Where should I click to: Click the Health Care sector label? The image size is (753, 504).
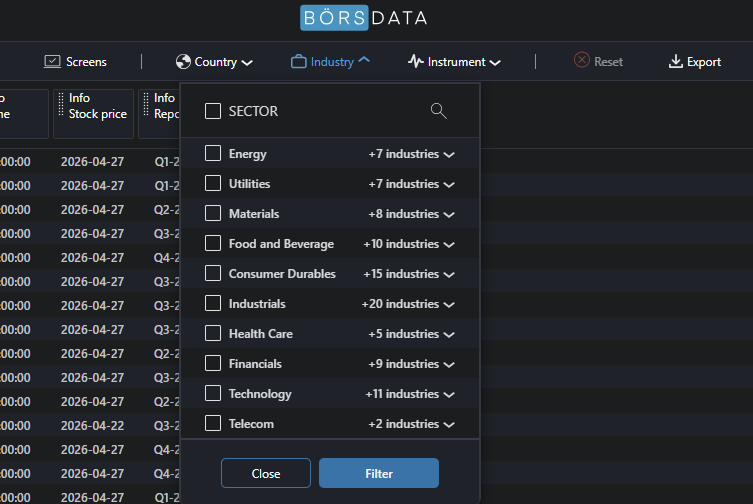tap(261, 334)
